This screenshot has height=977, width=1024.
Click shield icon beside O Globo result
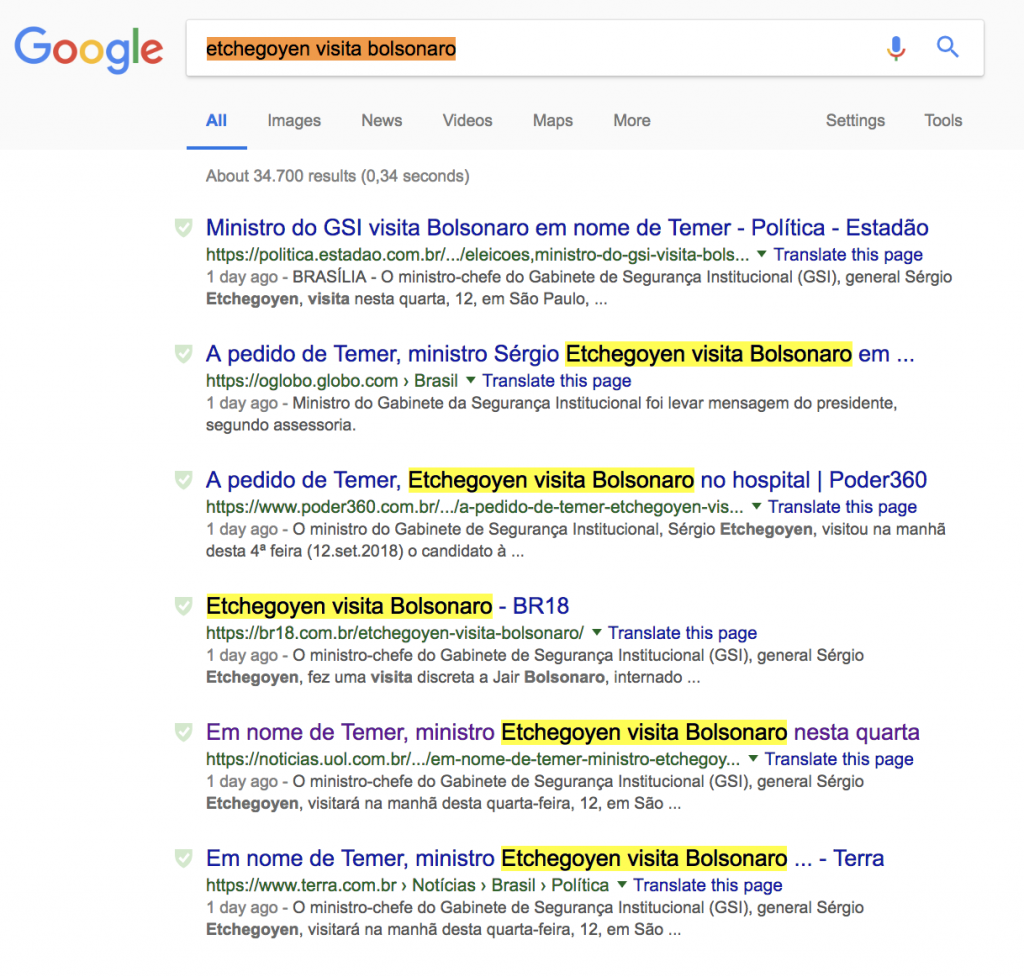pos(183,354)
